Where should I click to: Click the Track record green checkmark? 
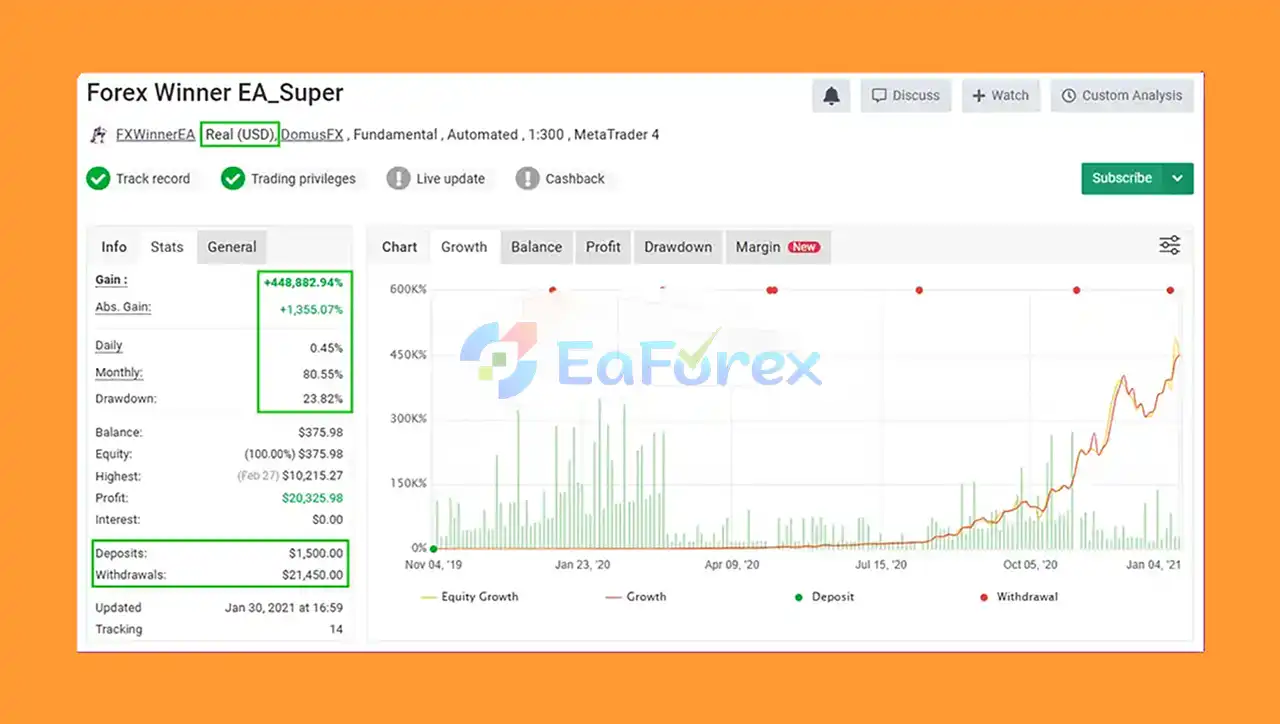[98, 179]
